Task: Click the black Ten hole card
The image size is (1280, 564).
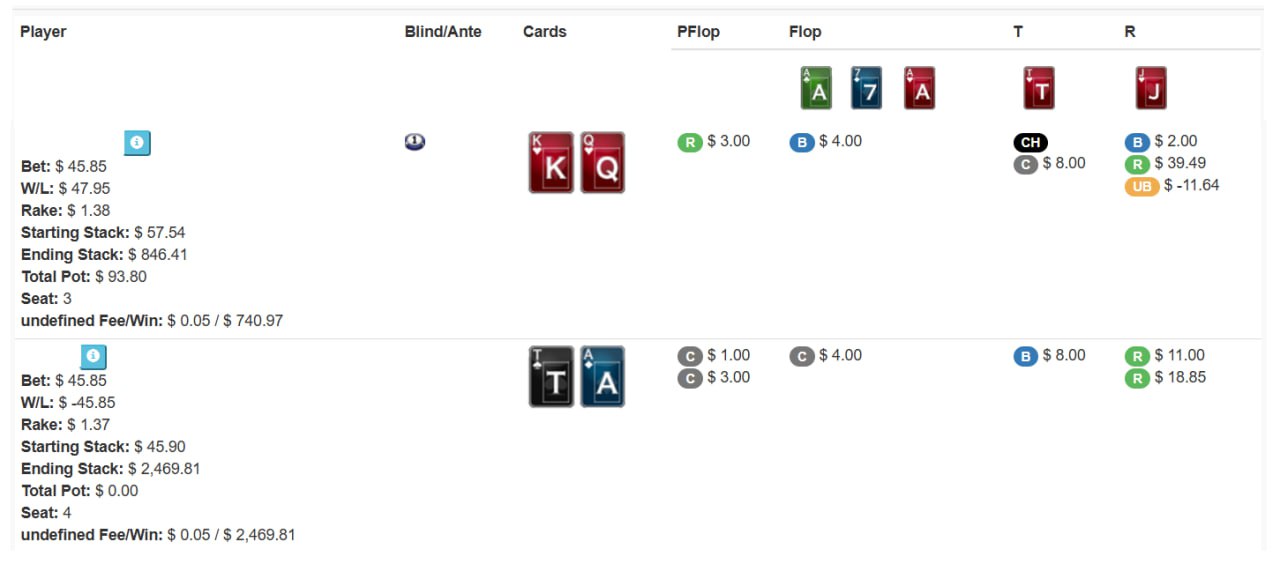Action: coord(551,377)
